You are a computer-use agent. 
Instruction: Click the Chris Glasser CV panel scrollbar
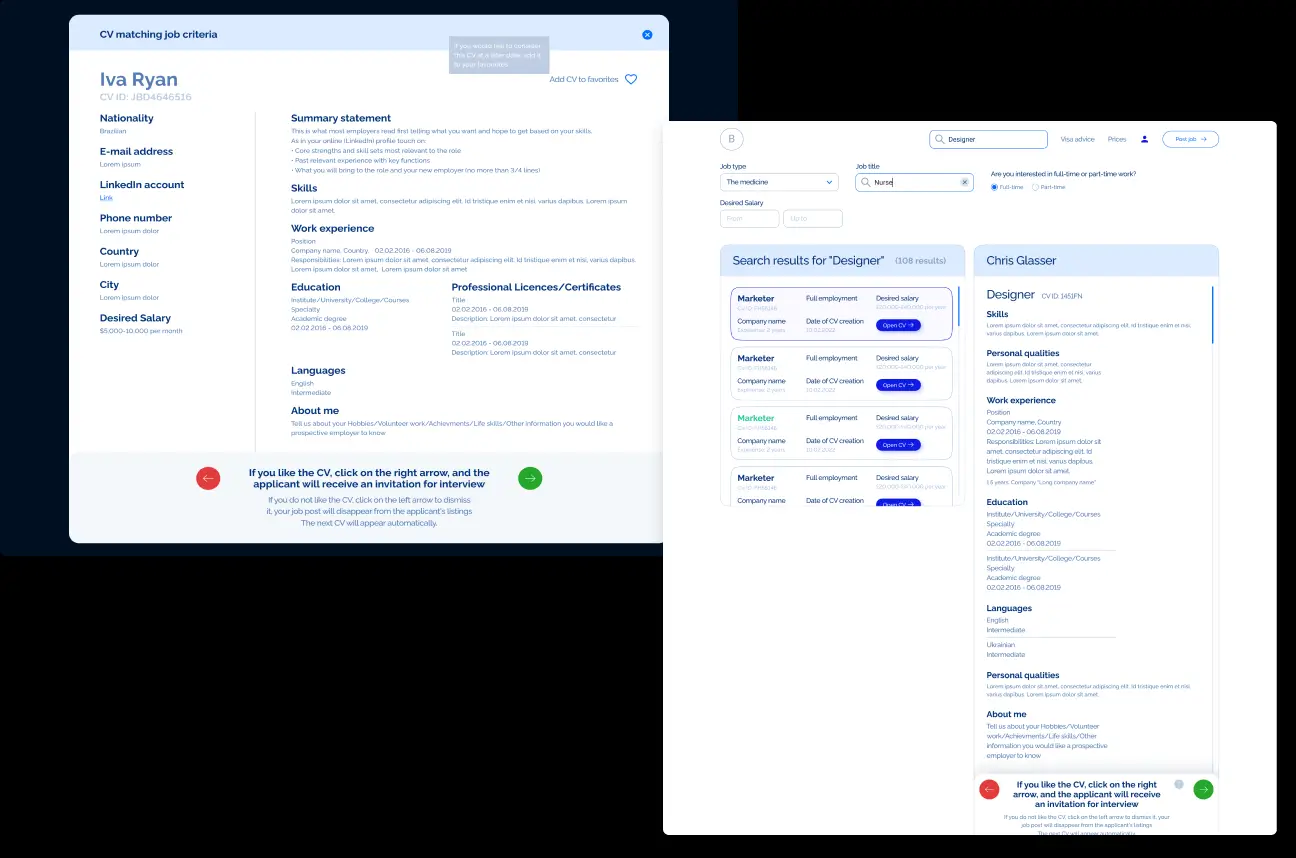(x=1213, y=315)
